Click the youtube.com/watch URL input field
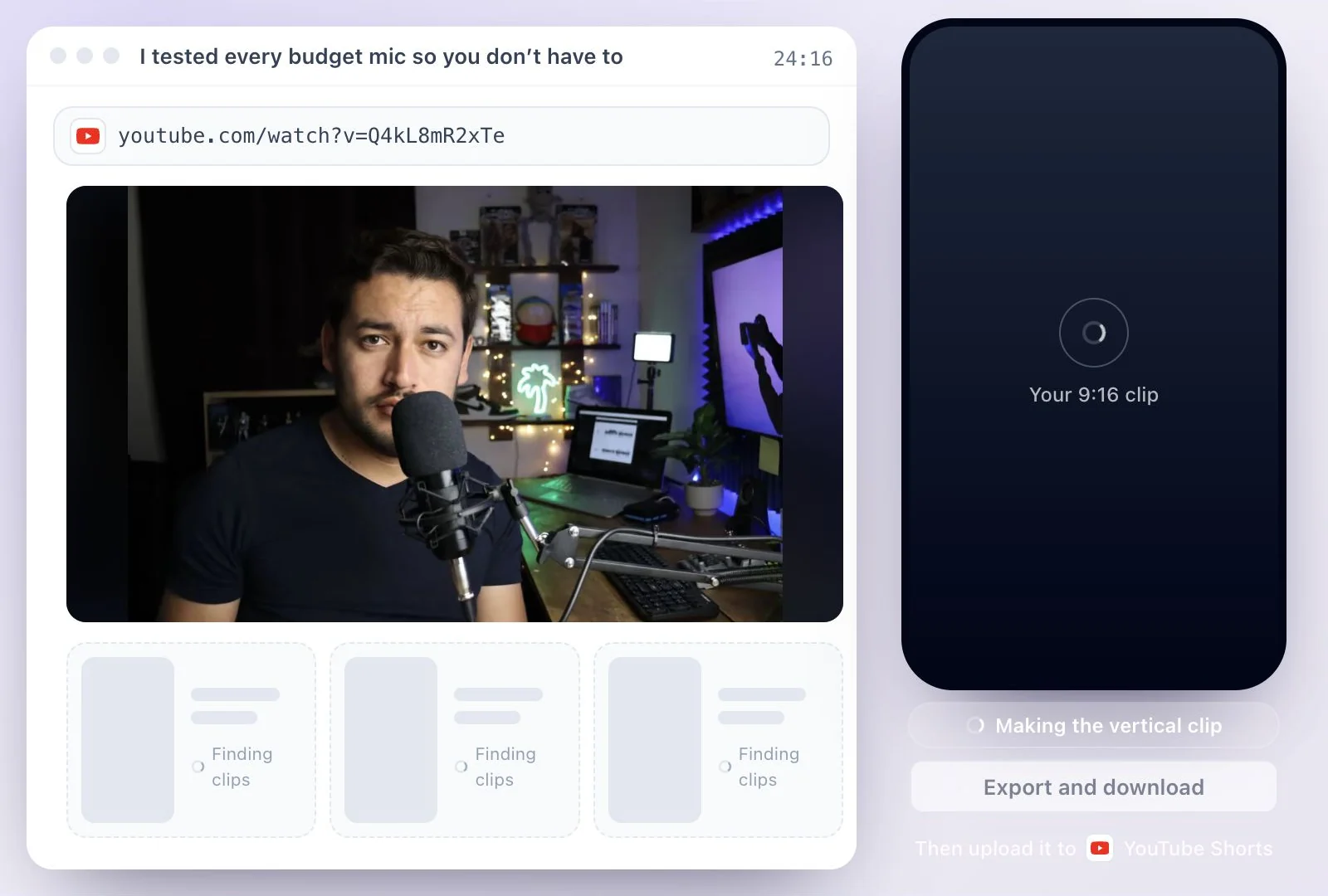The height and width of the screenshot is (896, 1328). pyautogui.click(x=442, y=136)
